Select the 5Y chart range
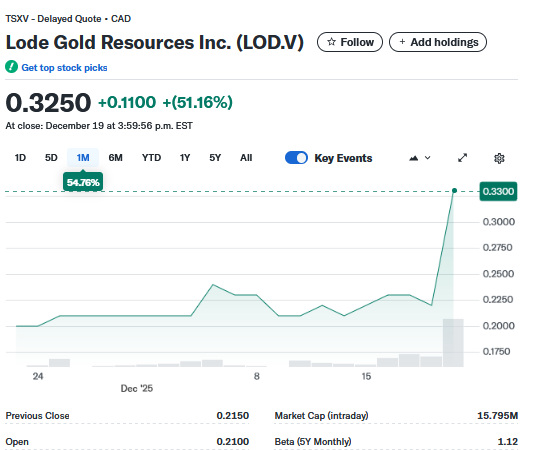 (215, 158)
